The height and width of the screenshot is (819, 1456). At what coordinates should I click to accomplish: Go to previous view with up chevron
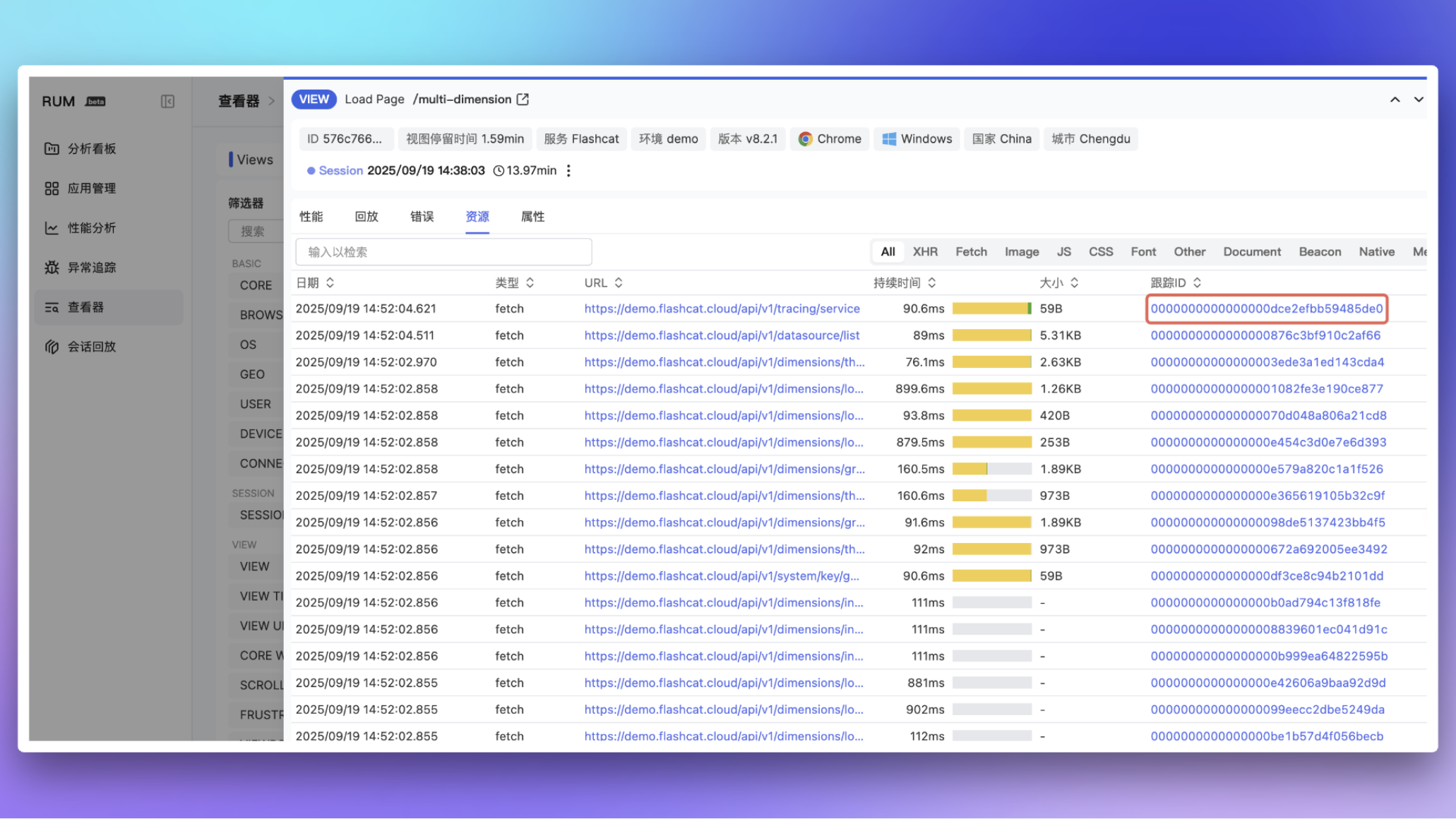pos(1395,100)
